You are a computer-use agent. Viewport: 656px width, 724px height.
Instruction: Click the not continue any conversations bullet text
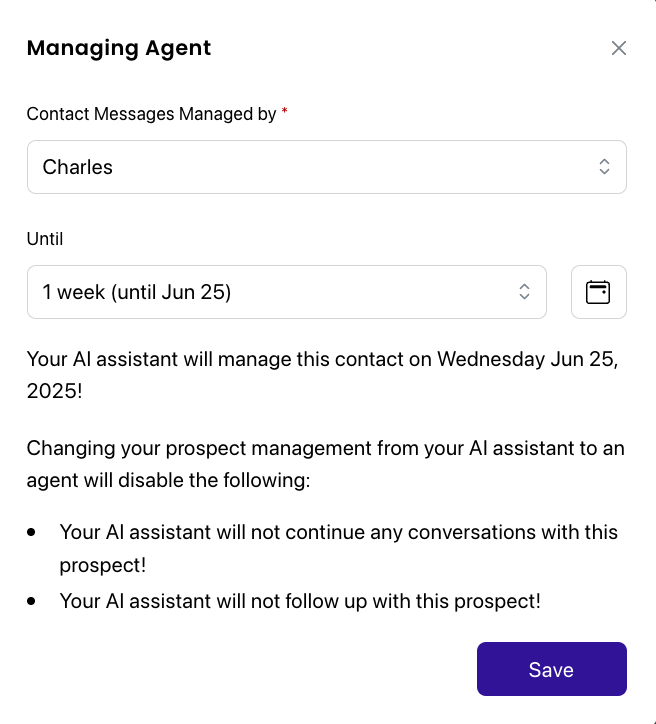[x=338, y=549]
